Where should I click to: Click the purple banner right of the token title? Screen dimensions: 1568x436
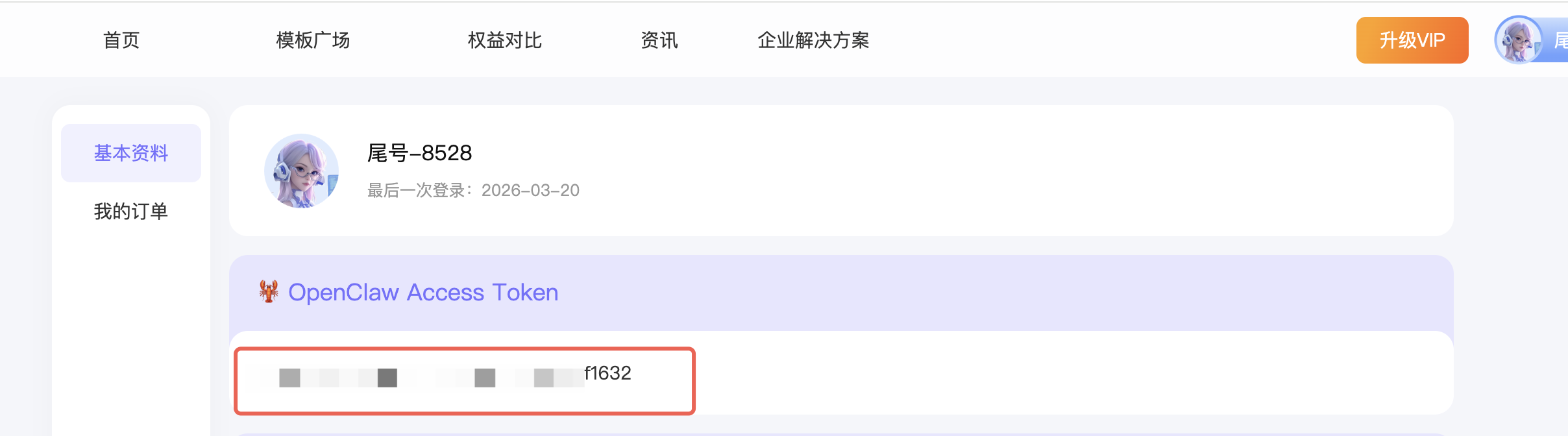click(974, 293)
